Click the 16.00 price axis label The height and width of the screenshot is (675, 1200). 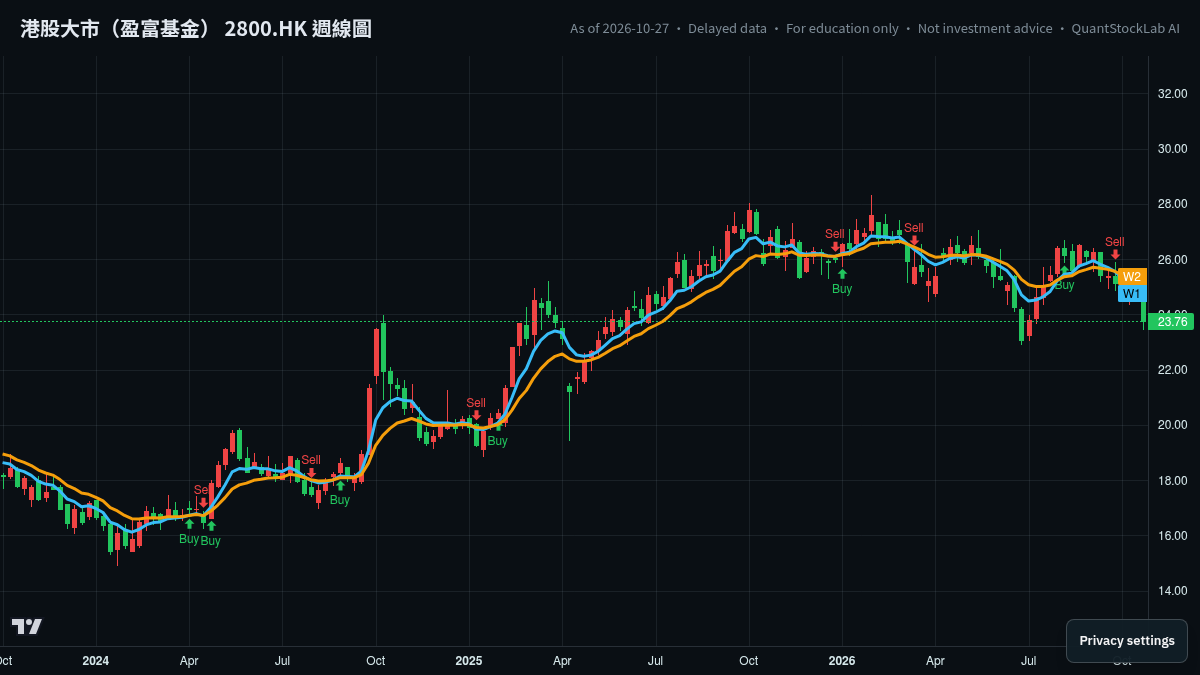(x=1171, y=536)
